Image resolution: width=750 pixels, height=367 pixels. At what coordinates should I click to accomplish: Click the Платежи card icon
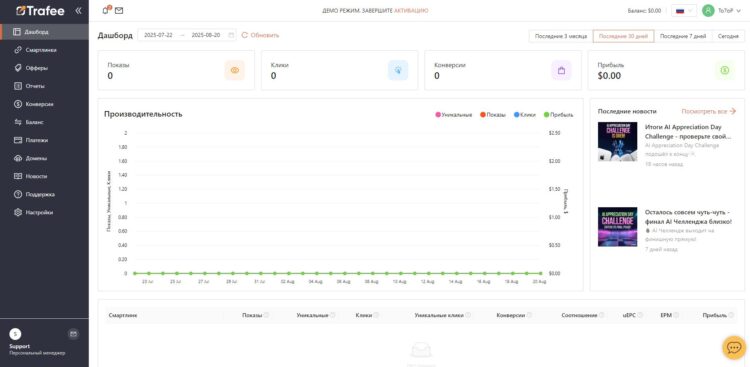(18, 140)
